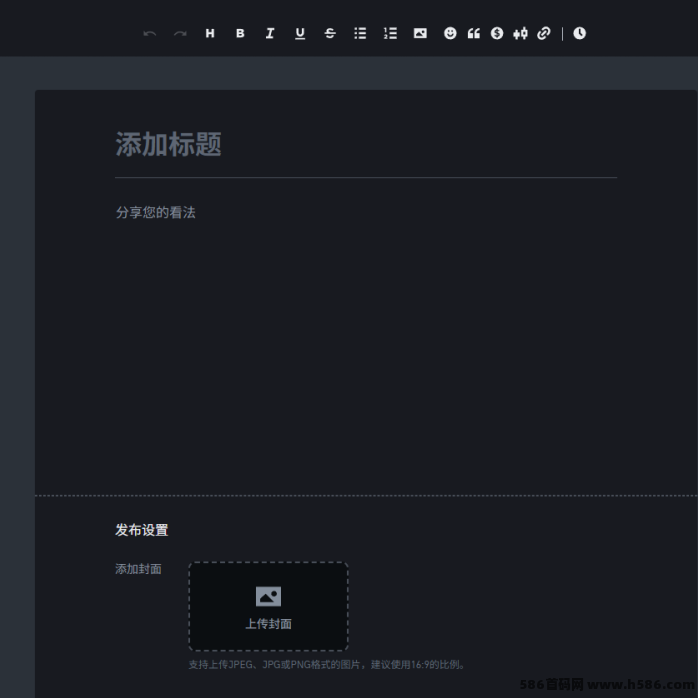Screen dimensions: 698x698
Task: Toggle bold formatting
Action: (x=240, y=33)
